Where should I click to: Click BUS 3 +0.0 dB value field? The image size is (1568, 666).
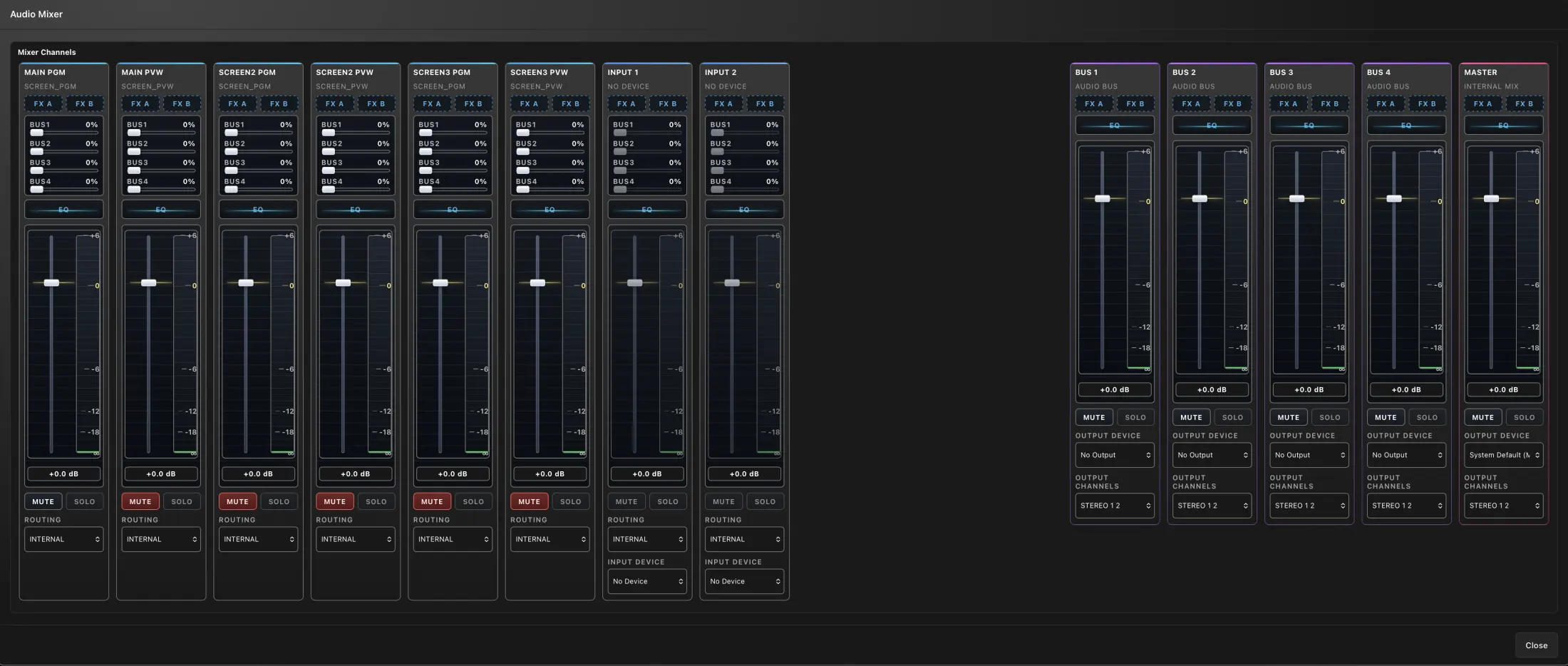[x=1309, y=389]
